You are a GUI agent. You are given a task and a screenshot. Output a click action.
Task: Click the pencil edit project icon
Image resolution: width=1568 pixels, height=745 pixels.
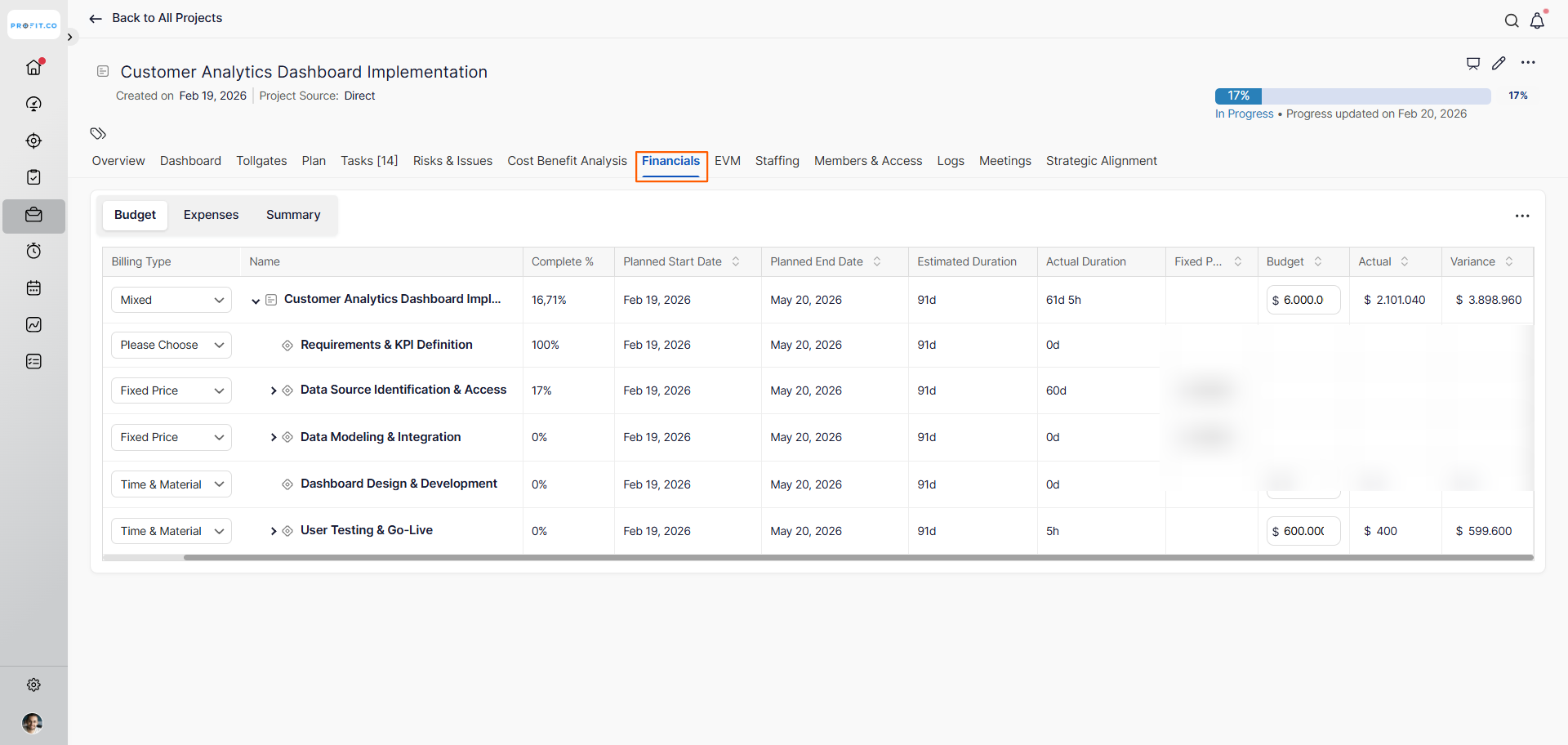pos(1499,63)
